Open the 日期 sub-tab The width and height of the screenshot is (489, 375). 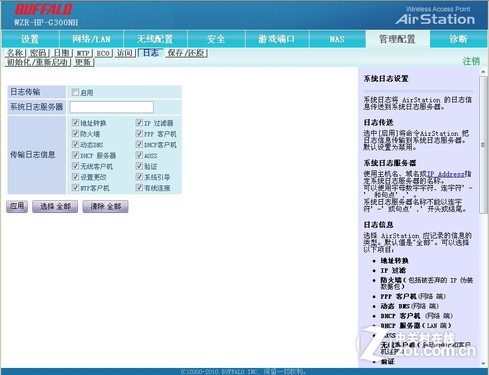[62, 53]
